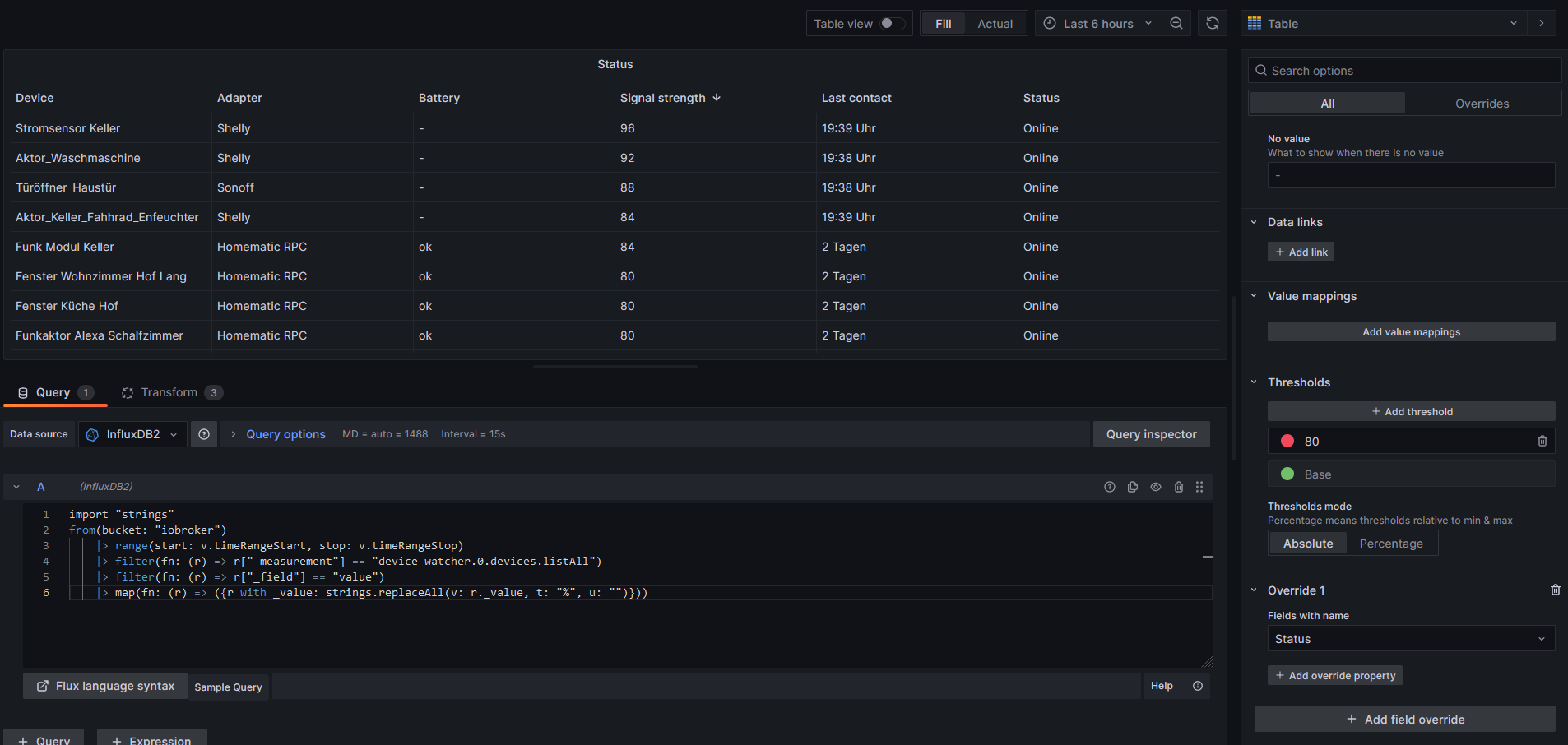The height and width of the screenshot is (745, 1568).
Task: Open the Last 6 hours time picker
Action: (1098, 24)
